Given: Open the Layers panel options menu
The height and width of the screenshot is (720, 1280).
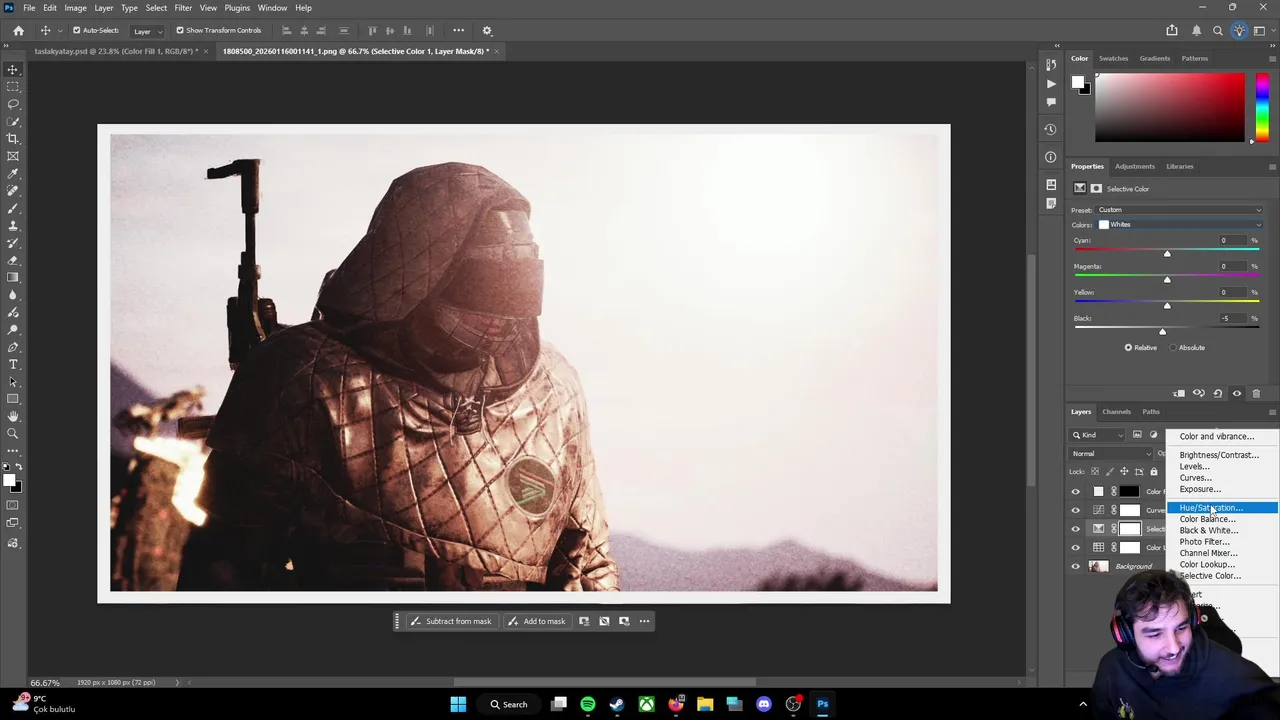Looking at the screenshot, I should (x=1272, y=412).
